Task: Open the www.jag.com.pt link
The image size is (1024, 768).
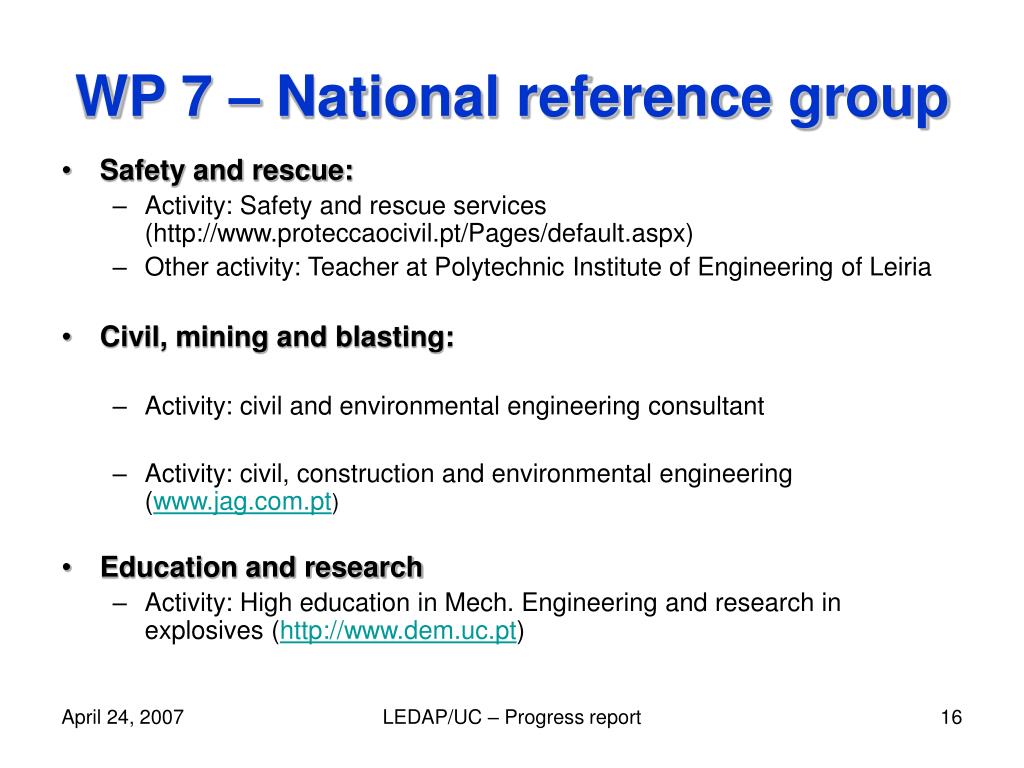Action: [x=242, y=502]
